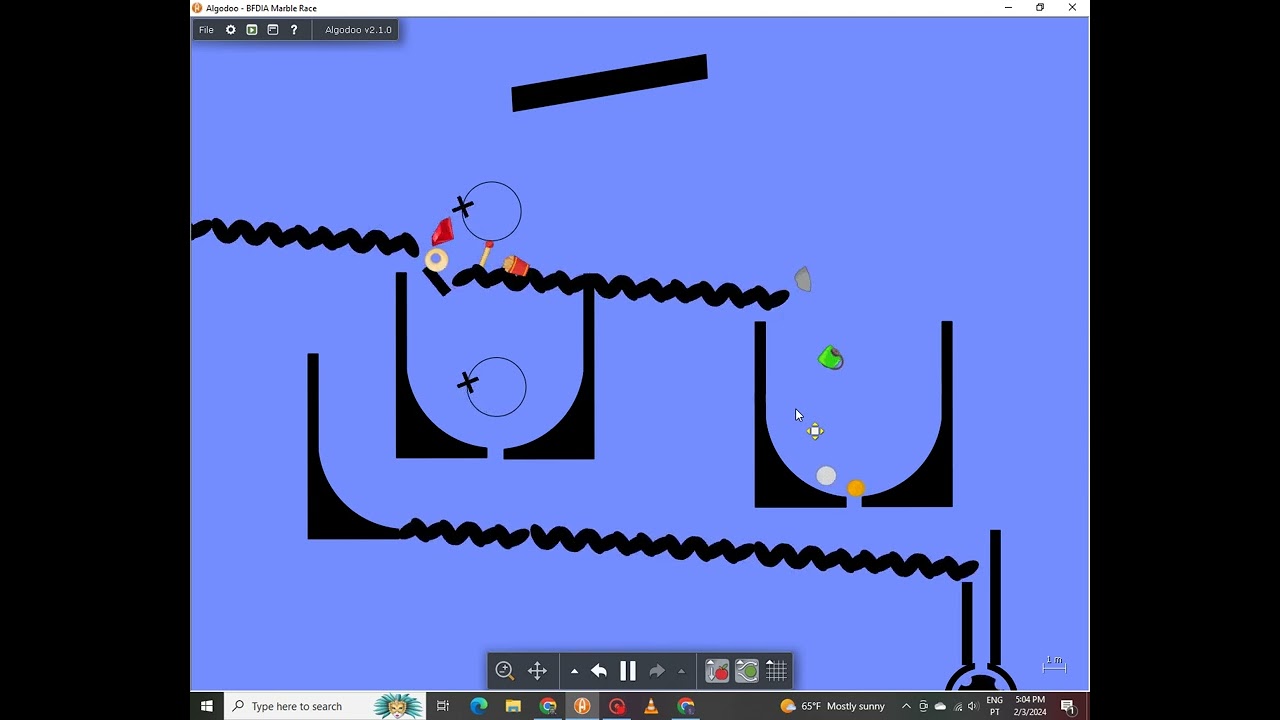Expand the redo history arrow

(x=682, y=671)
